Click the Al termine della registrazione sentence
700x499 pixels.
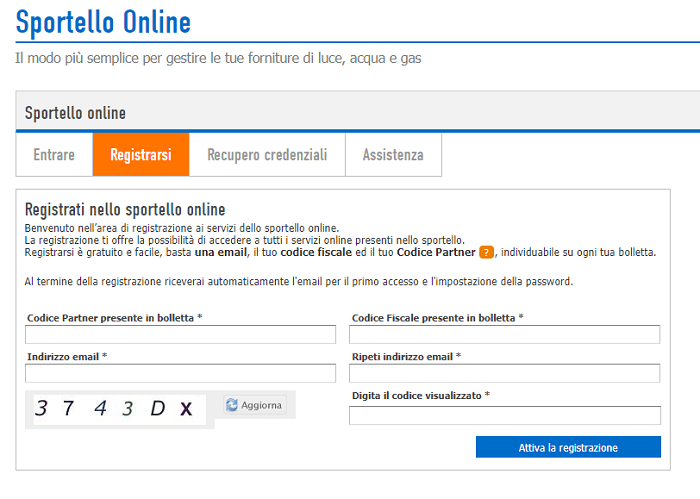coord(299,282)
